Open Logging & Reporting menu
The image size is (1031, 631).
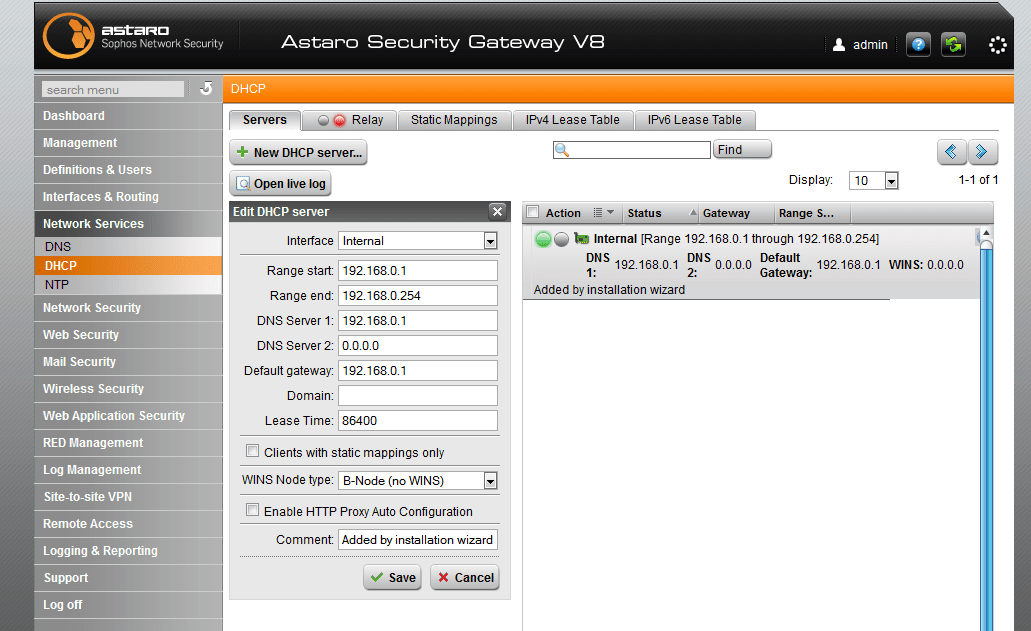tap(128, 551)
